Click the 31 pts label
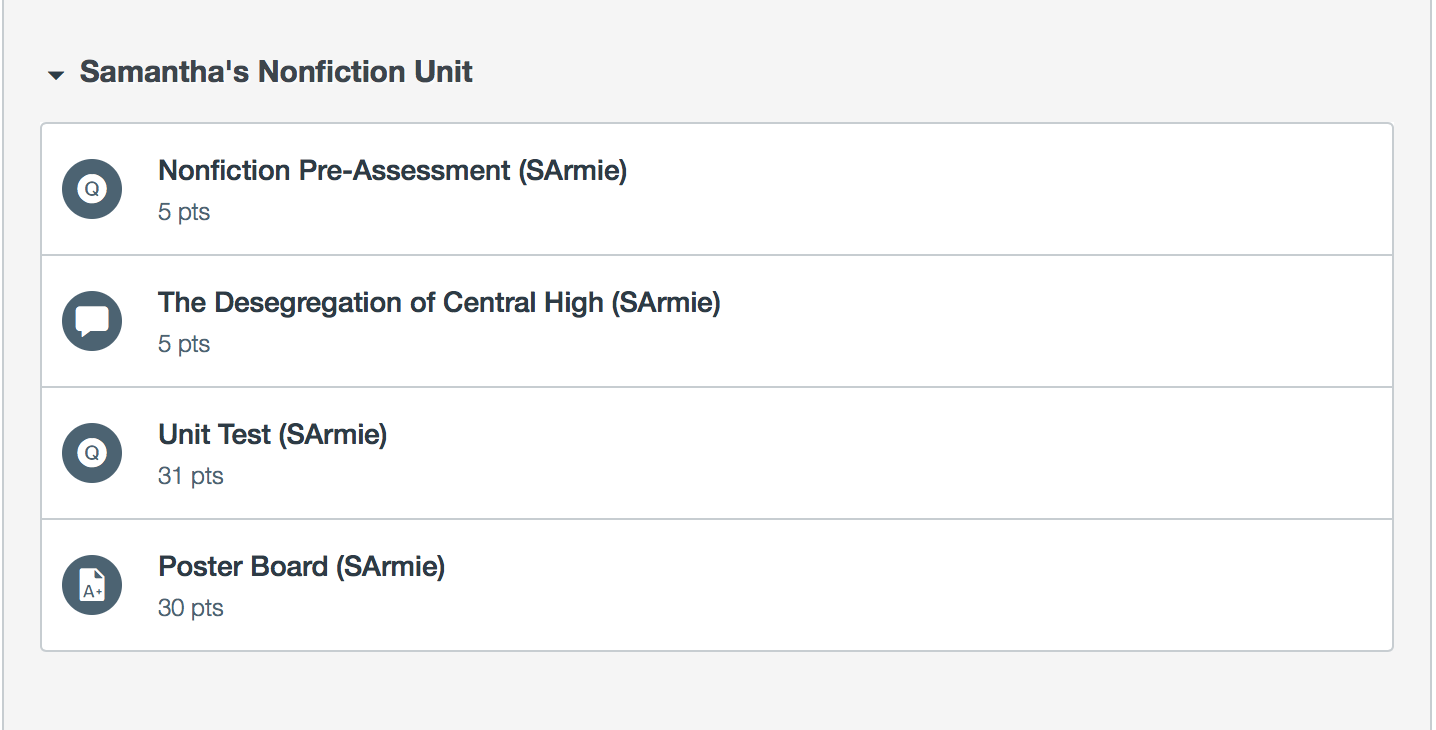The height and width of the screenshot is (730, 1436). tap(190, 476)
